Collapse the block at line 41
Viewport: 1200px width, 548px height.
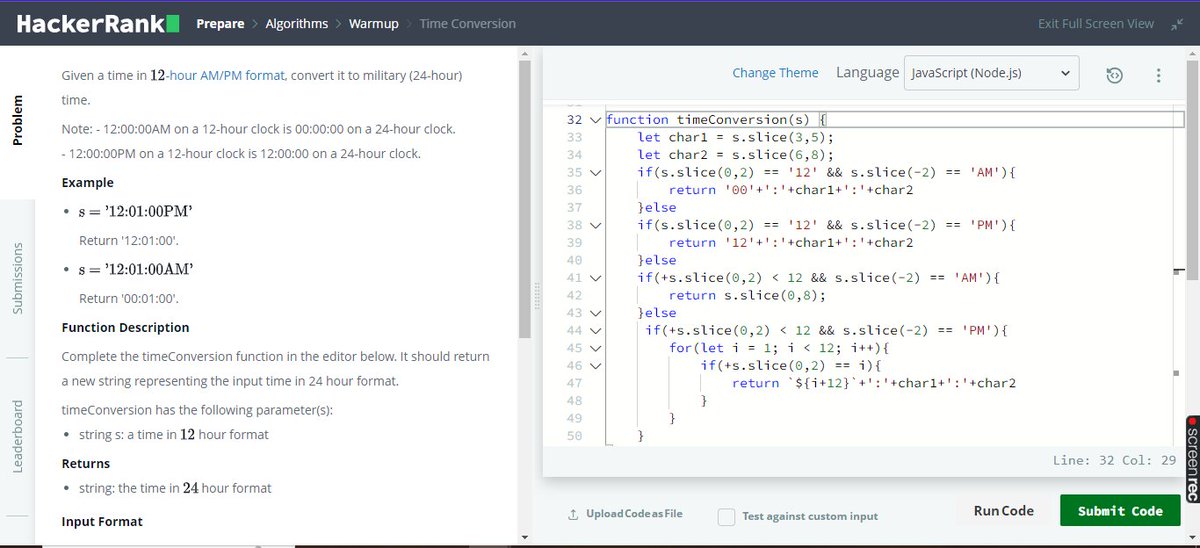pyautogui.click(x=596, y=277)
